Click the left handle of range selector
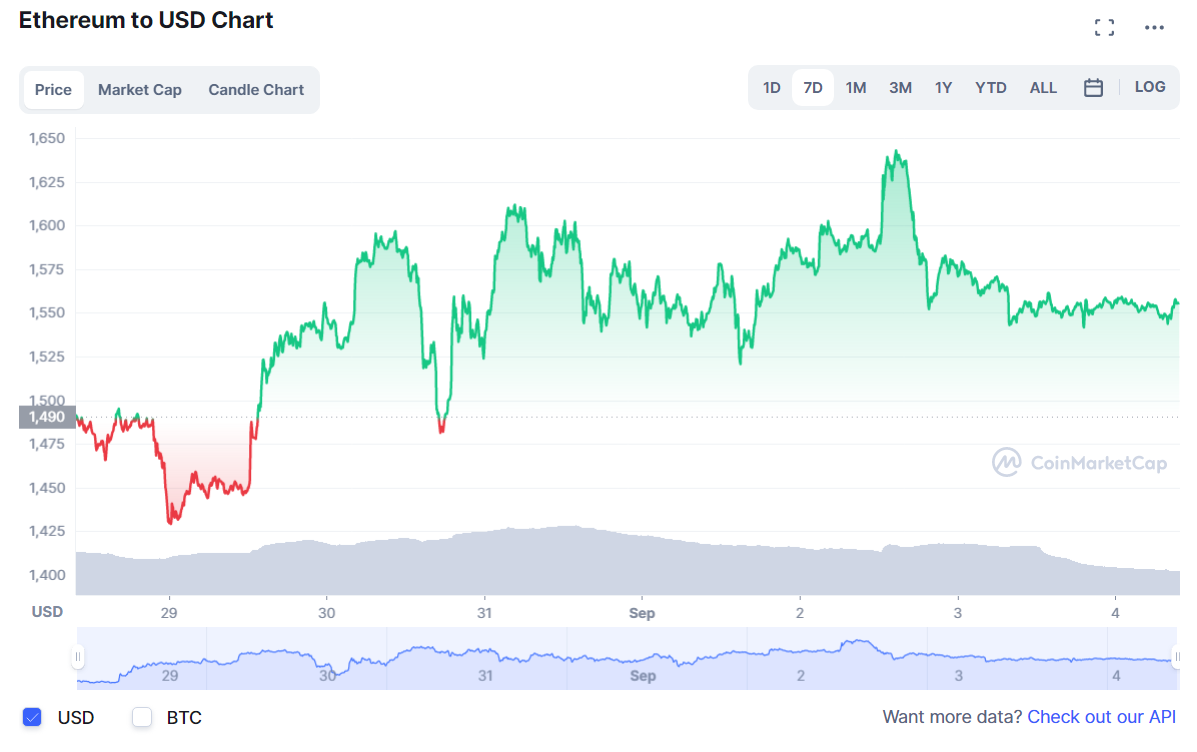The image size is (1197, 752). pyautogui.click(x=78, y=657)
